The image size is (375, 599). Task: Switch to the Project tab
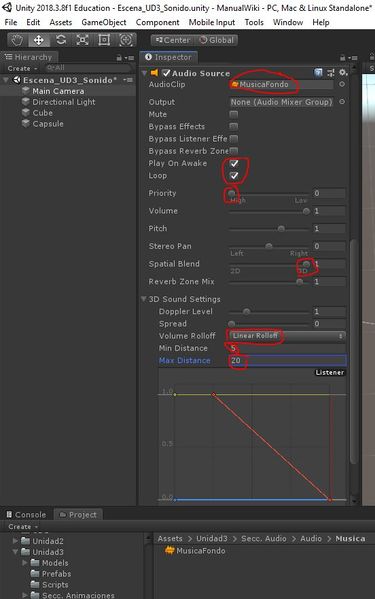click(x=78, y=515)
